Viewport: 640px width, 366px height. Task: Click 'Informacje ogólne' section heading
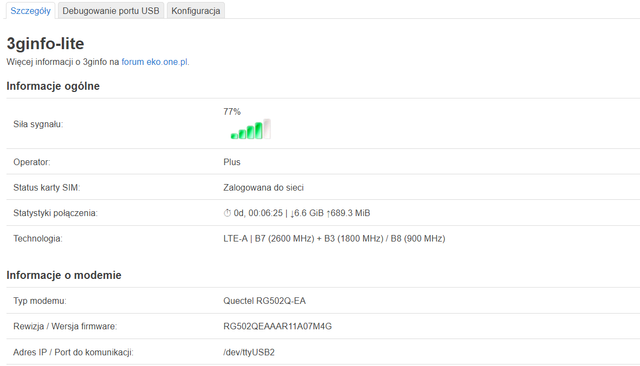(x=53, y=86)
